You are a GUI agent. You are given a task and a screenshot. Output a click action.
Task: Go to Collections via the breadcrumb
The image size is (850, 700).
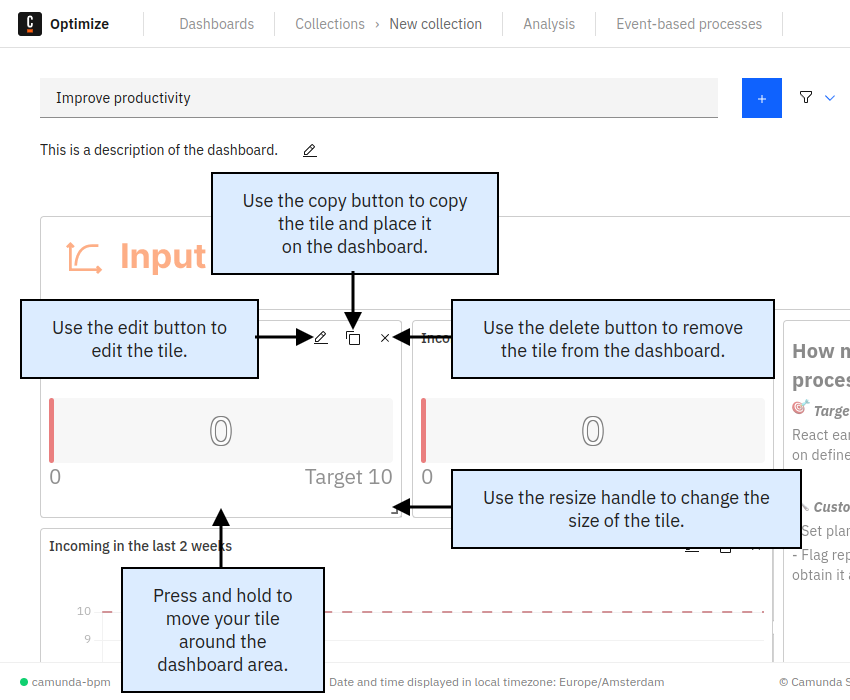pos(330,23)
